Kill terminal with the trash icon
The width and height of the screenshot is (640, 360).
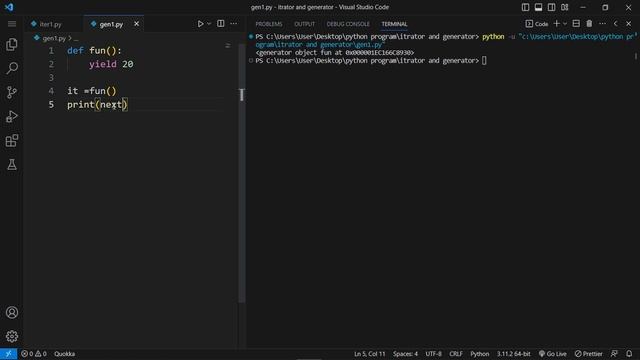pyautogui.click(x=589, y=24)
